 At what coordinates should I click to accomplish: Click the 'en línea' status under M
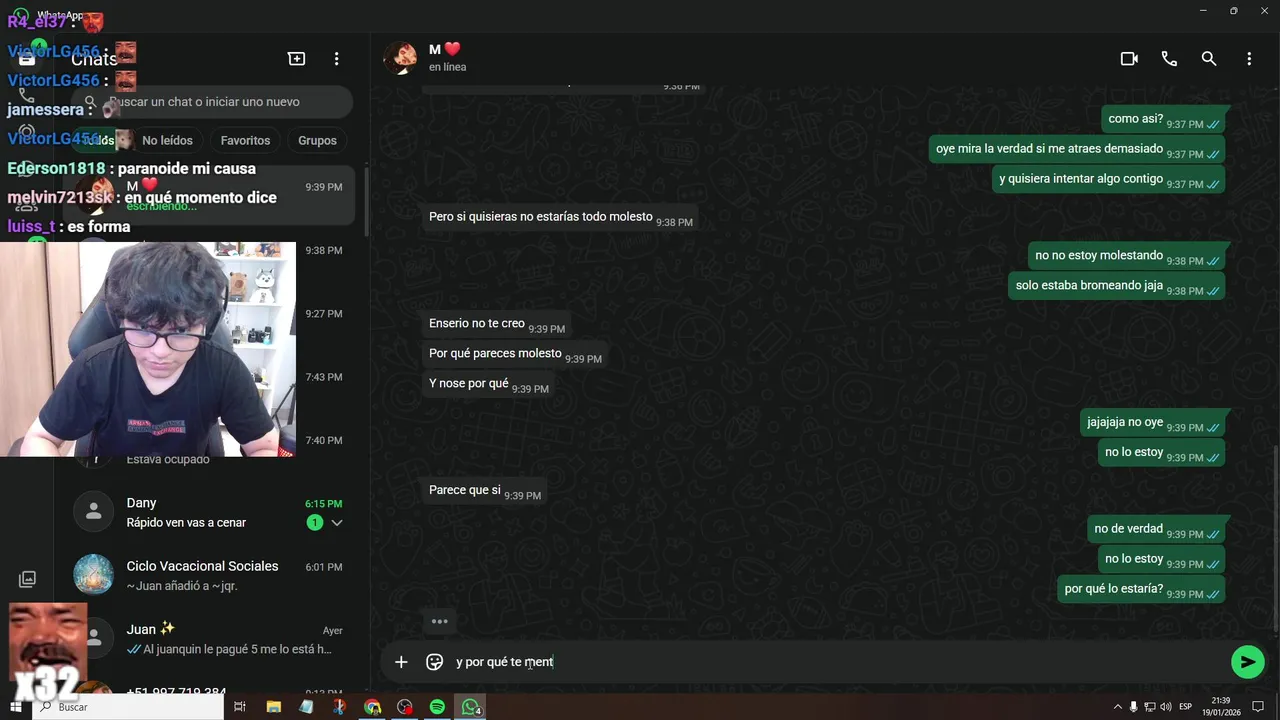click(447, 67)
